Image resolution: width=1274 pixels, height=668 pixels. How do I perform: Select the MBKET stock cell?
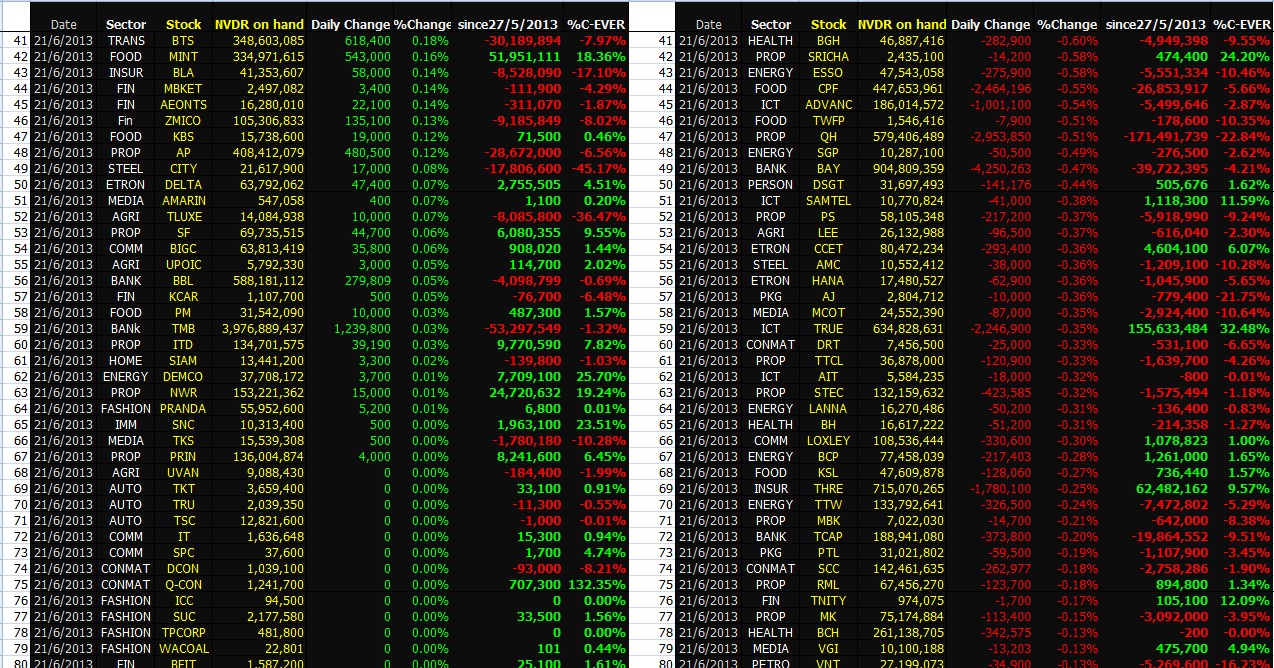coord(183,89)
